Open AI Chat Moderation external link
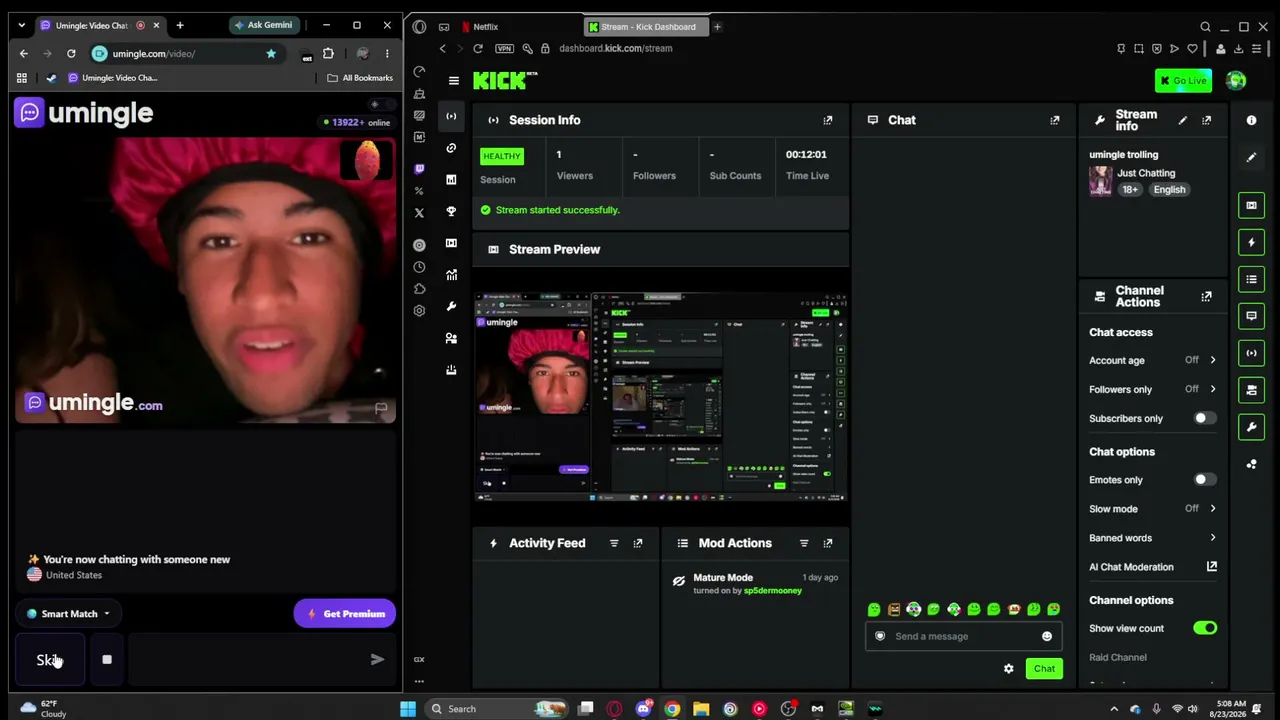This screenshot has height=720, width=1280. 1212,567
